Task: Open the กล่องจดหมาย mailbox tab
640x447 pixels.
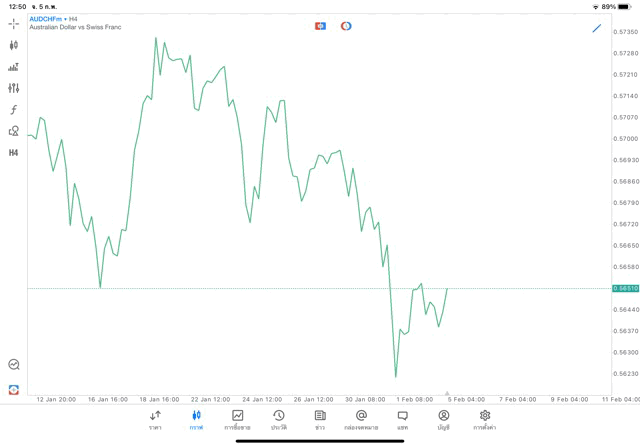Action: click(361, 420)
